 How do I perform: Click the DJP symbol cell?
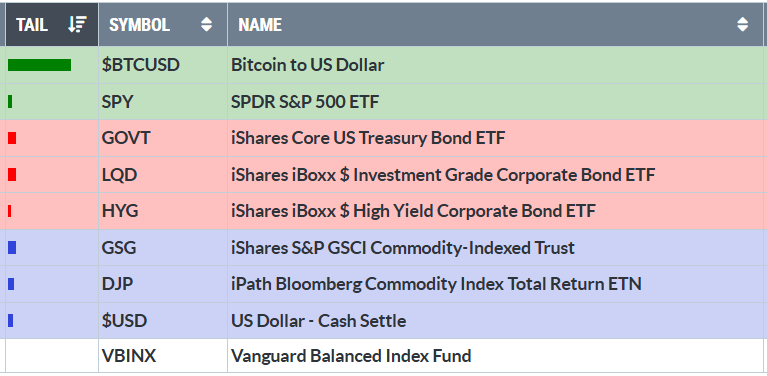point(163,284)
